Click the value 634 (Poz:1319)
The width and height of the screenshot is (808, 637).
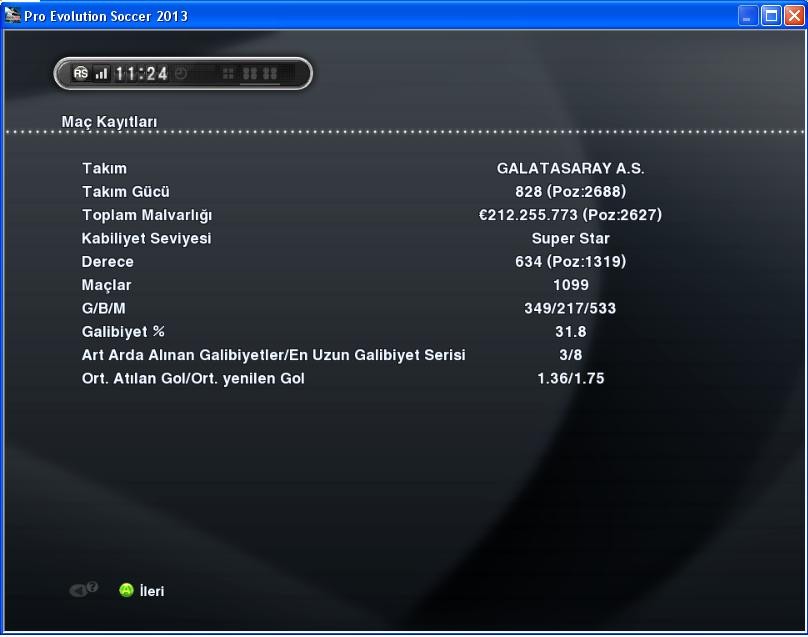pos(570,262)
